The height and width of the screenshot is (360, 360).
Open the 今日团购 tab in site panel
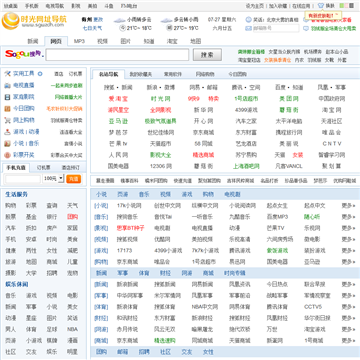pos(237,74)
